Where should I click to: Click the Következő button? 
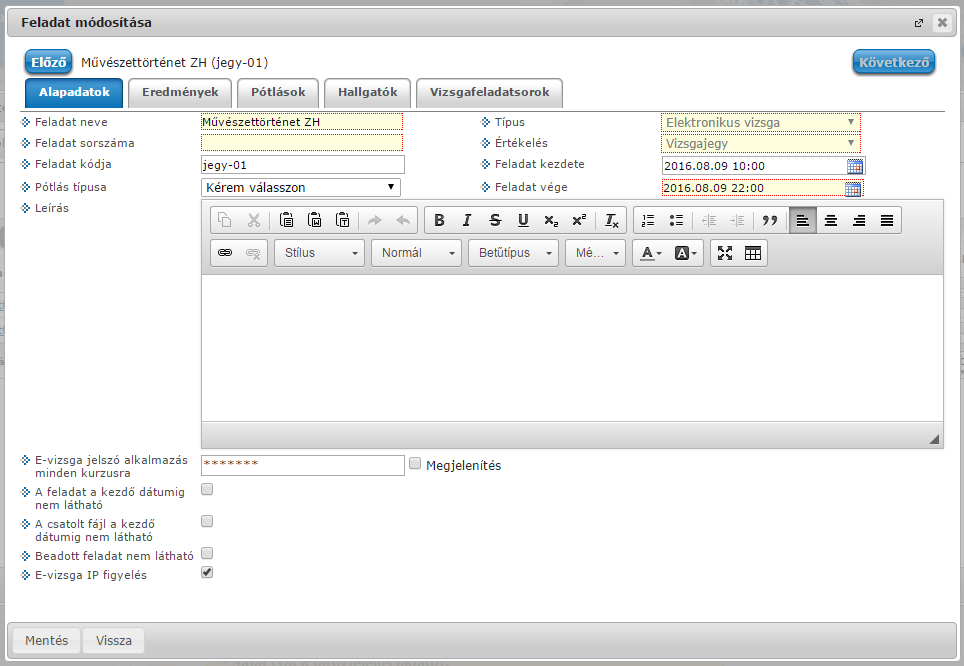(x=894, y=62)
